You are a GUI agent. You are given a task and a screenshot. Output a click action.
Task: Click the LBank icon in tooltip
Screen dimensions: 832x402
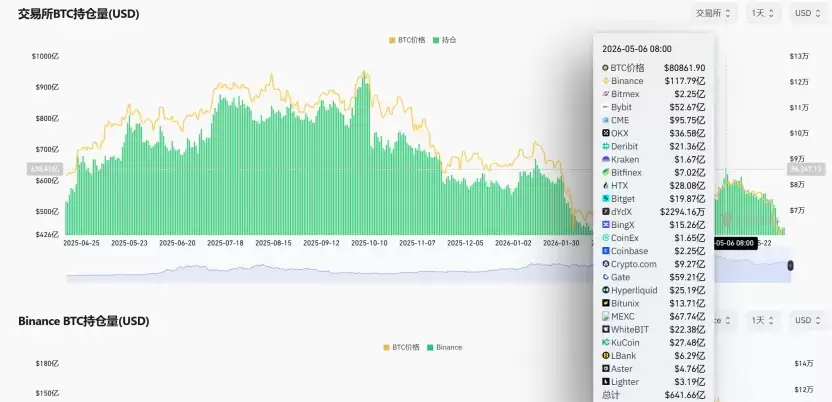coord(605,356)
